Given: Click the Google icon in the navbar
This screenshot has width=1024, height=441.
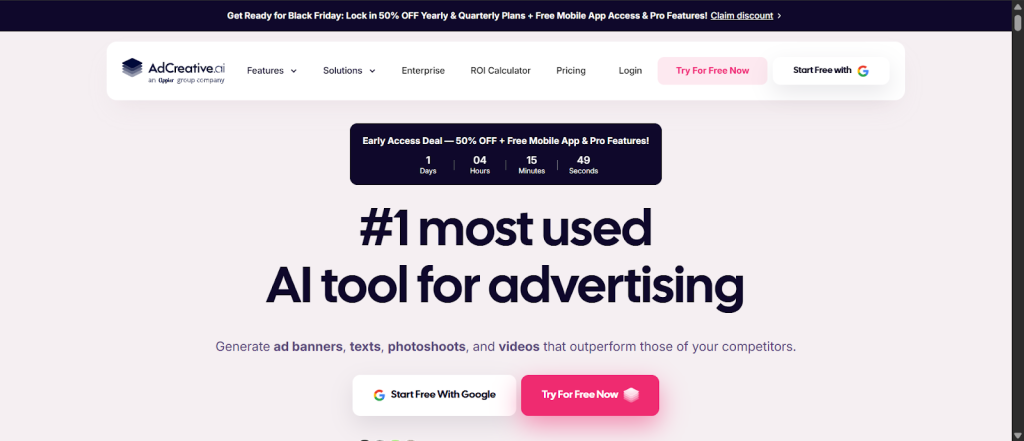Looking at the screenshot, I should (x=862, y=71).
